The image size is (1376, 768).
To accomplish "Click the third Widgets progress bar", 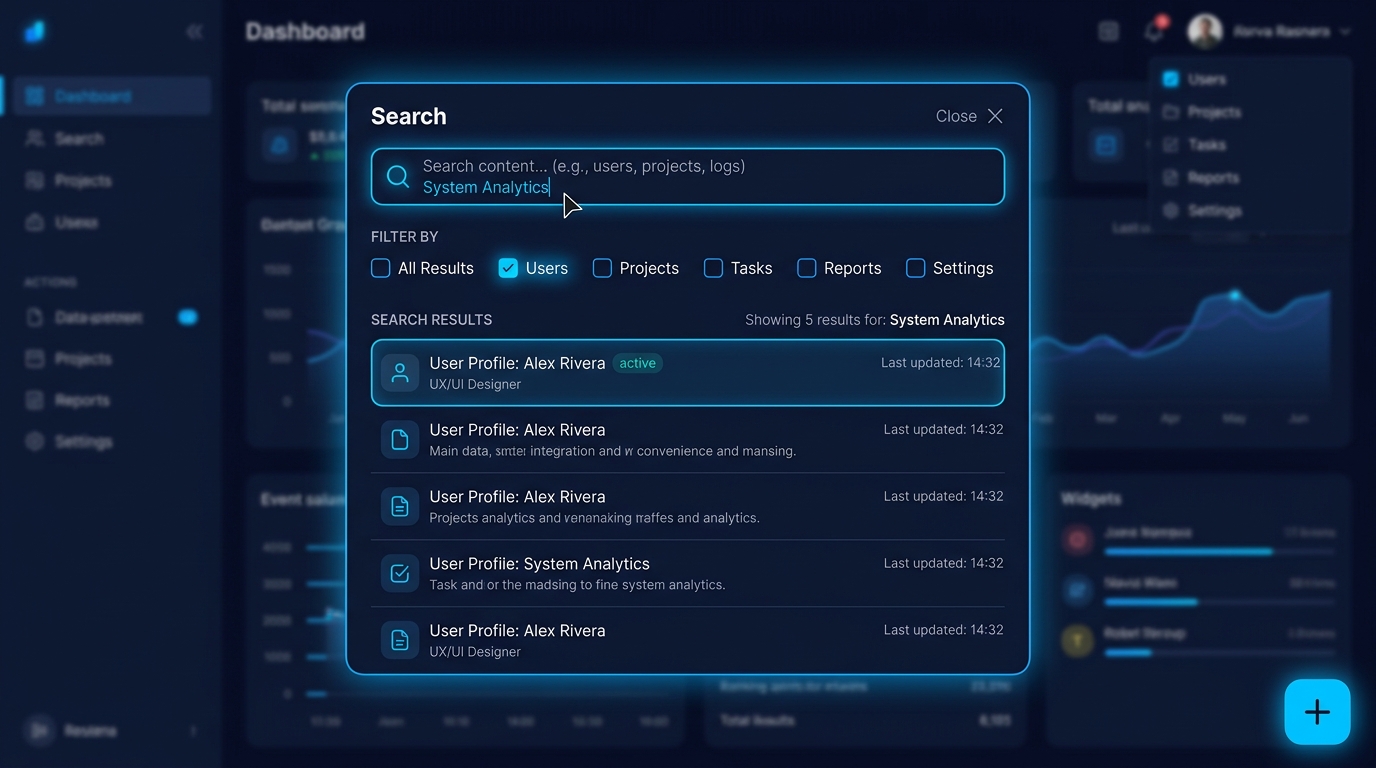I will [x=1219, y=653].
